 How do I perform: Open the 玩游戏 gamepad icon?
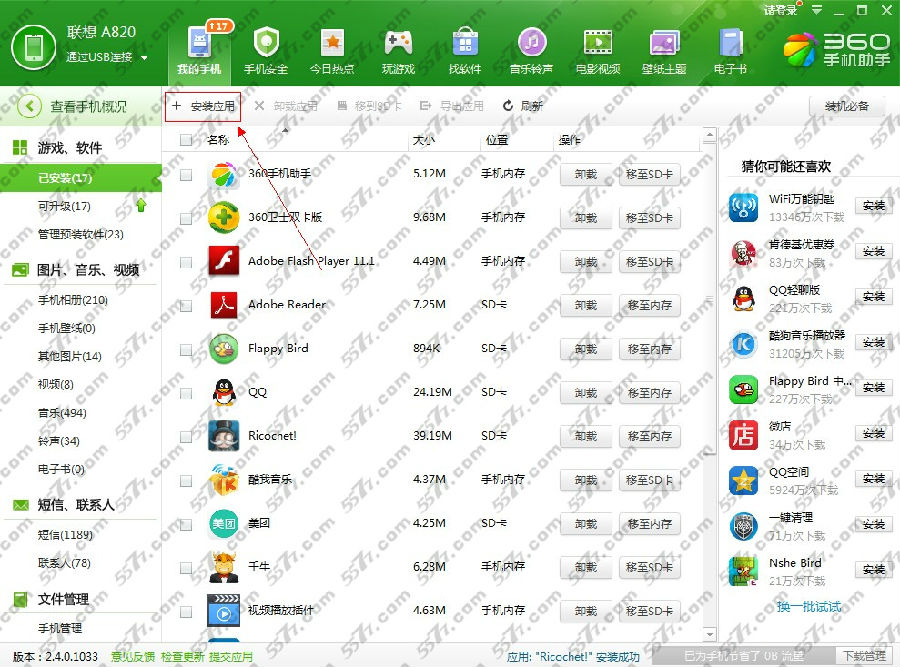(x=398, y=42)
